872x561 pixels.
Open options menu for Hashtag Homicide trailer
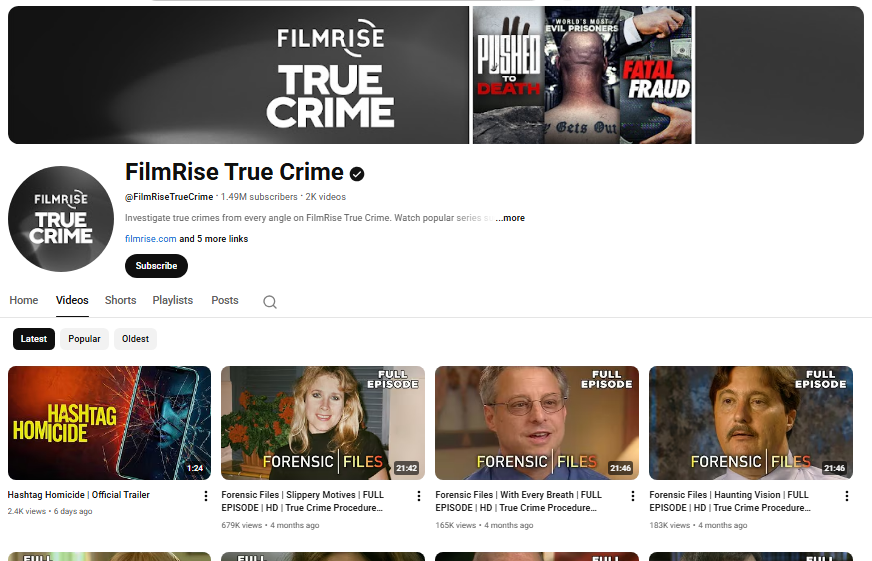coord(205,495)
